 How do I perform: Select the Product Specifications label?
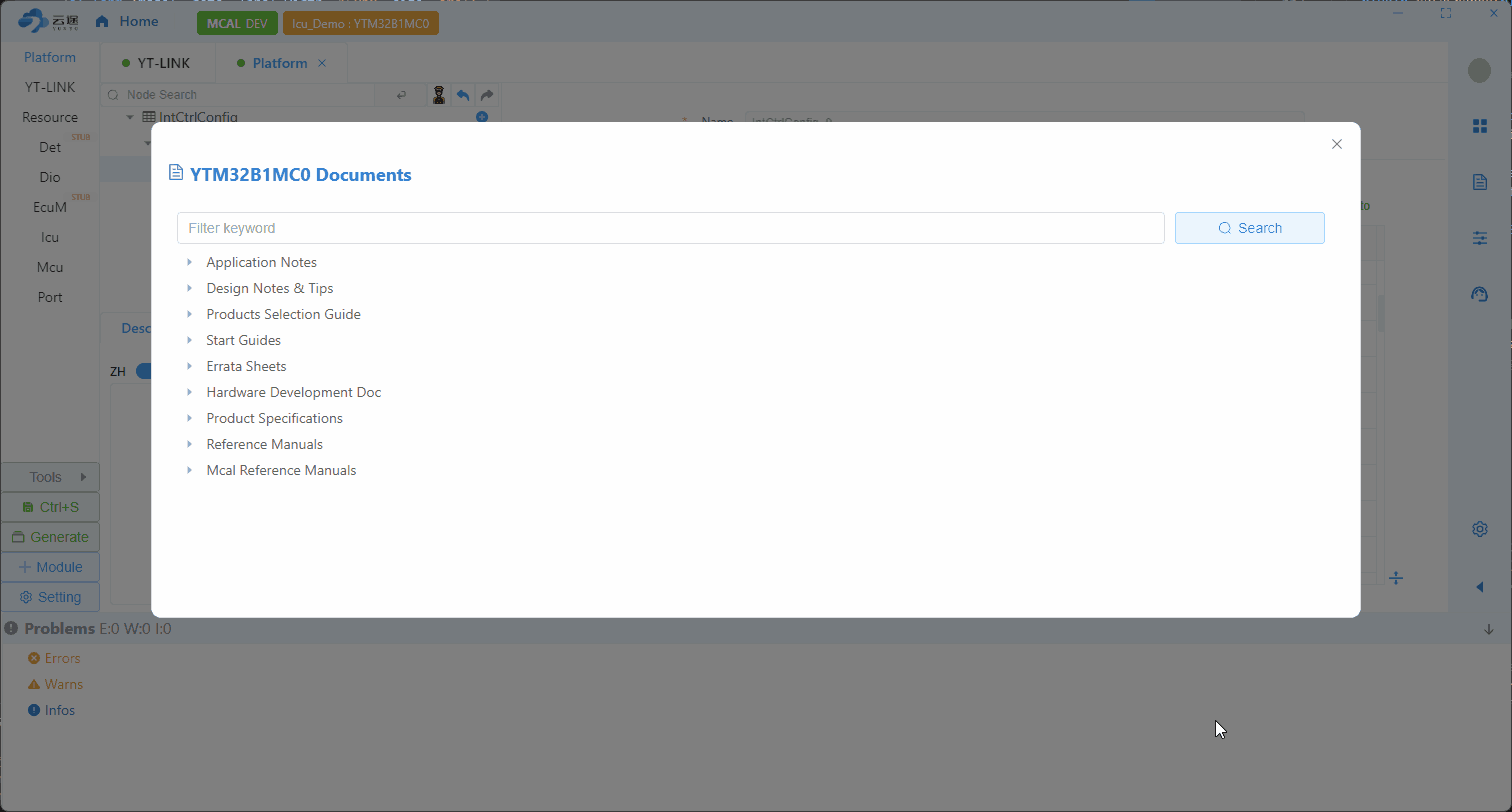pos(274,418)
